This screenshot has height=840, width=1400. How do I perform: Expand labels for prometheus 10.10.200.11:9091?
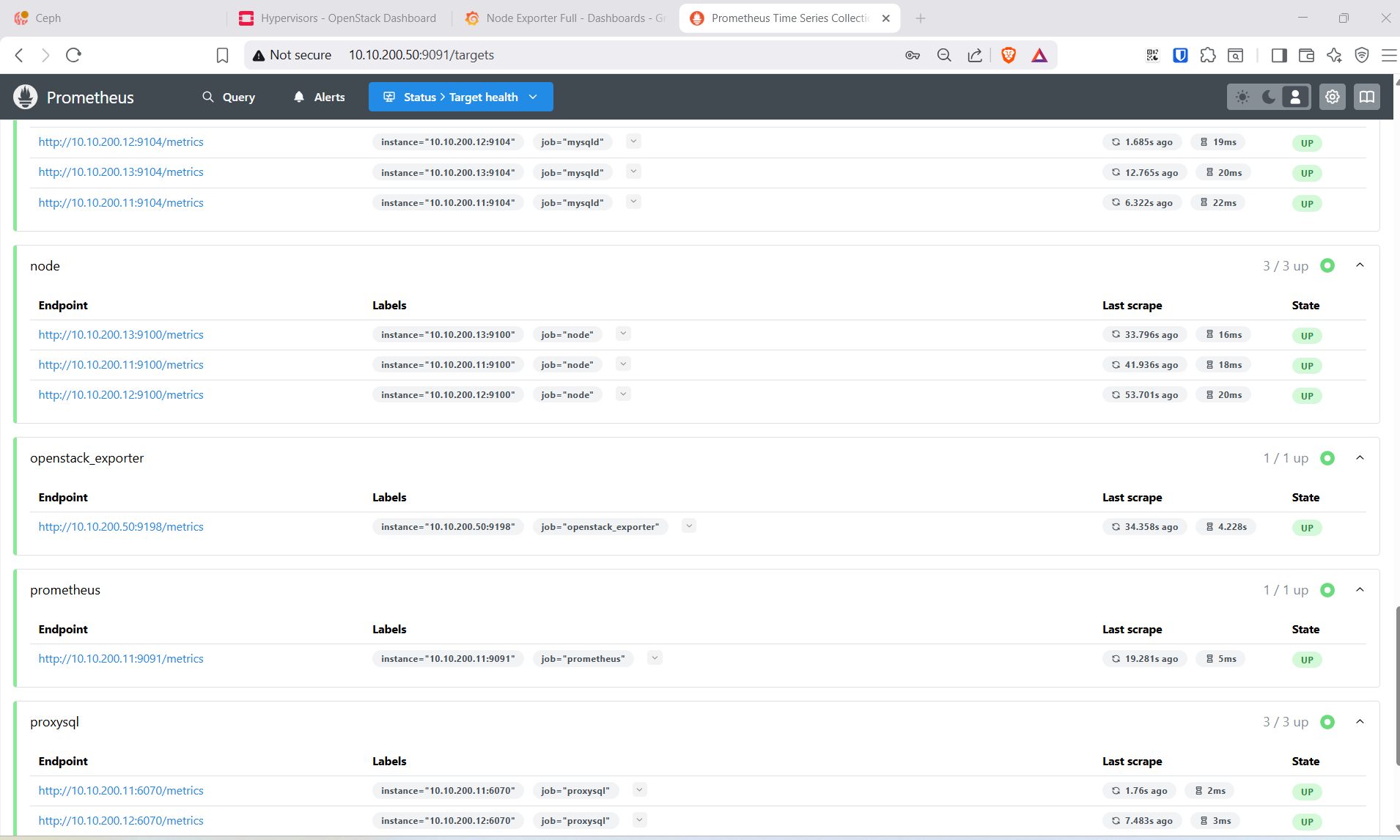(x=655, y=657)
